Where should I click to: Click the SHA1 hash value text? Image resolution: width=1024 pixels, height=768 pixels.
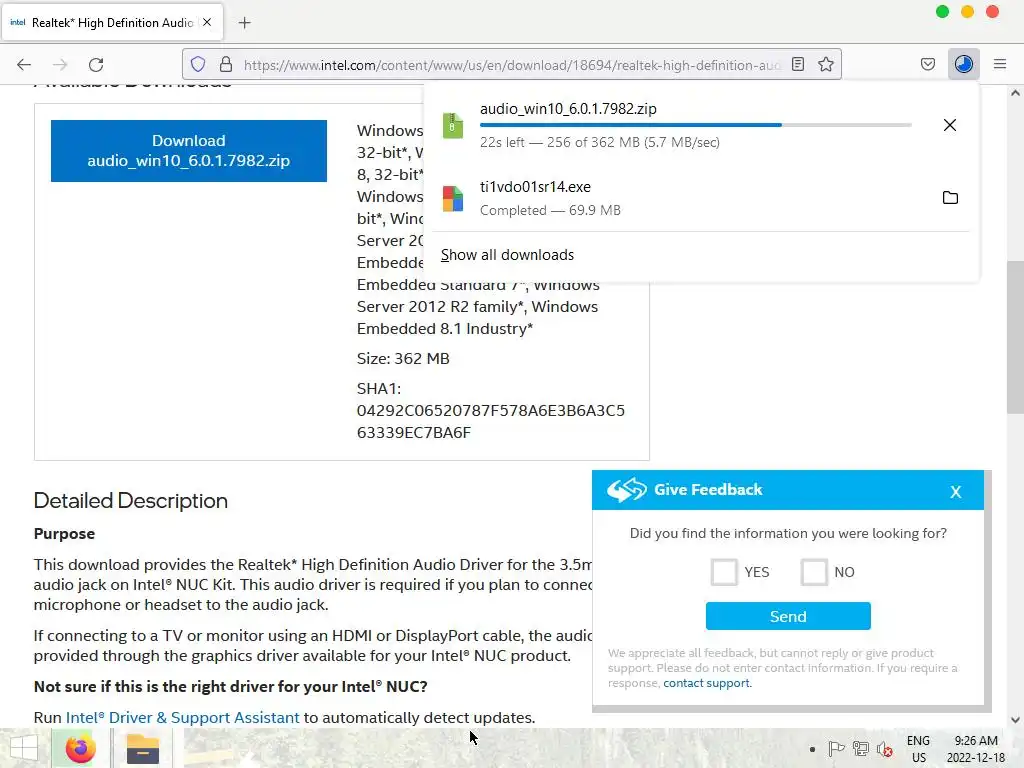point(490,421)
